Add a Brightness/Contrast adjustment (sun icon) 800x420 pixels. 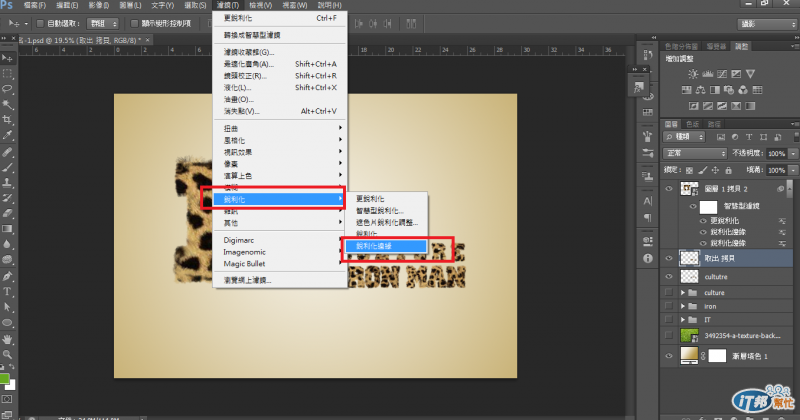click(693, 74)
